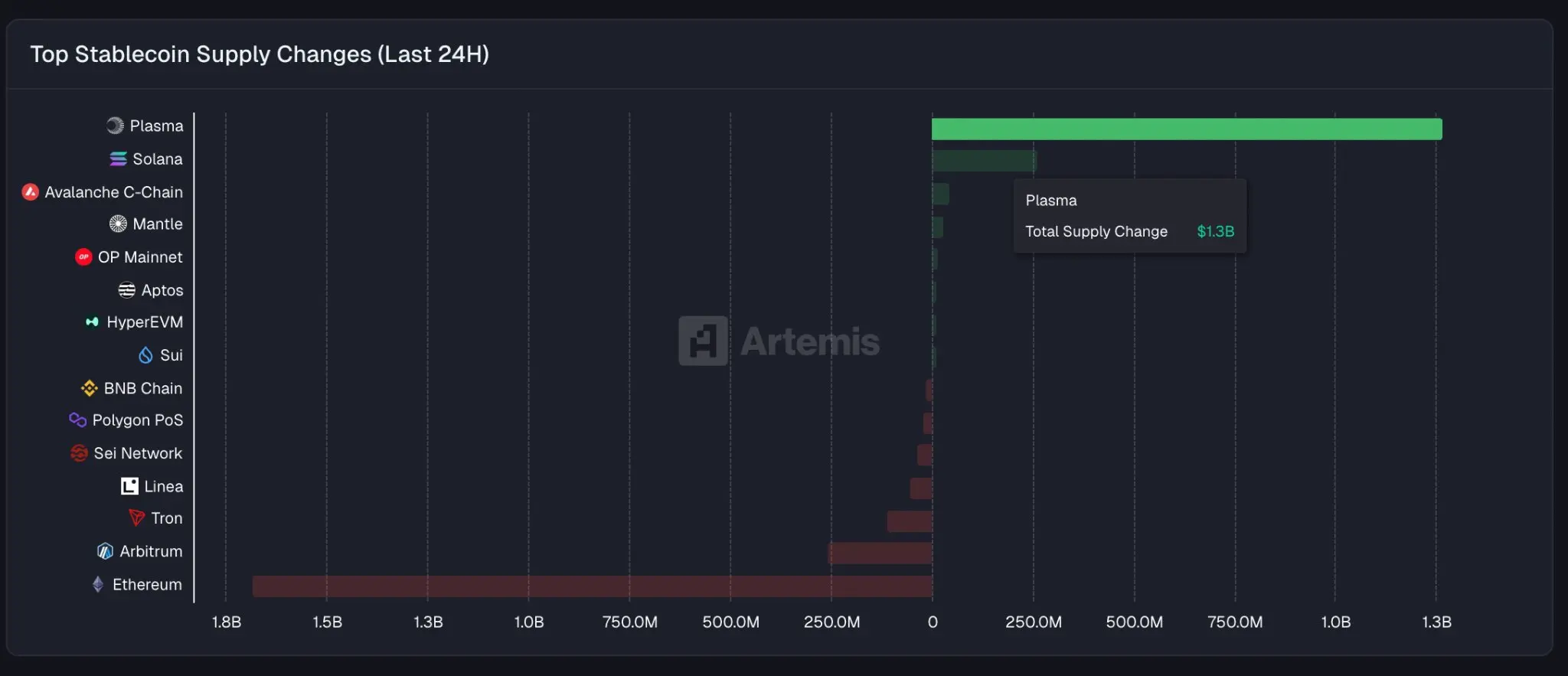Click the Aptos axis label text
Image resolution: width=1568 pixels, height=676 pixels.
pos(162,290)
